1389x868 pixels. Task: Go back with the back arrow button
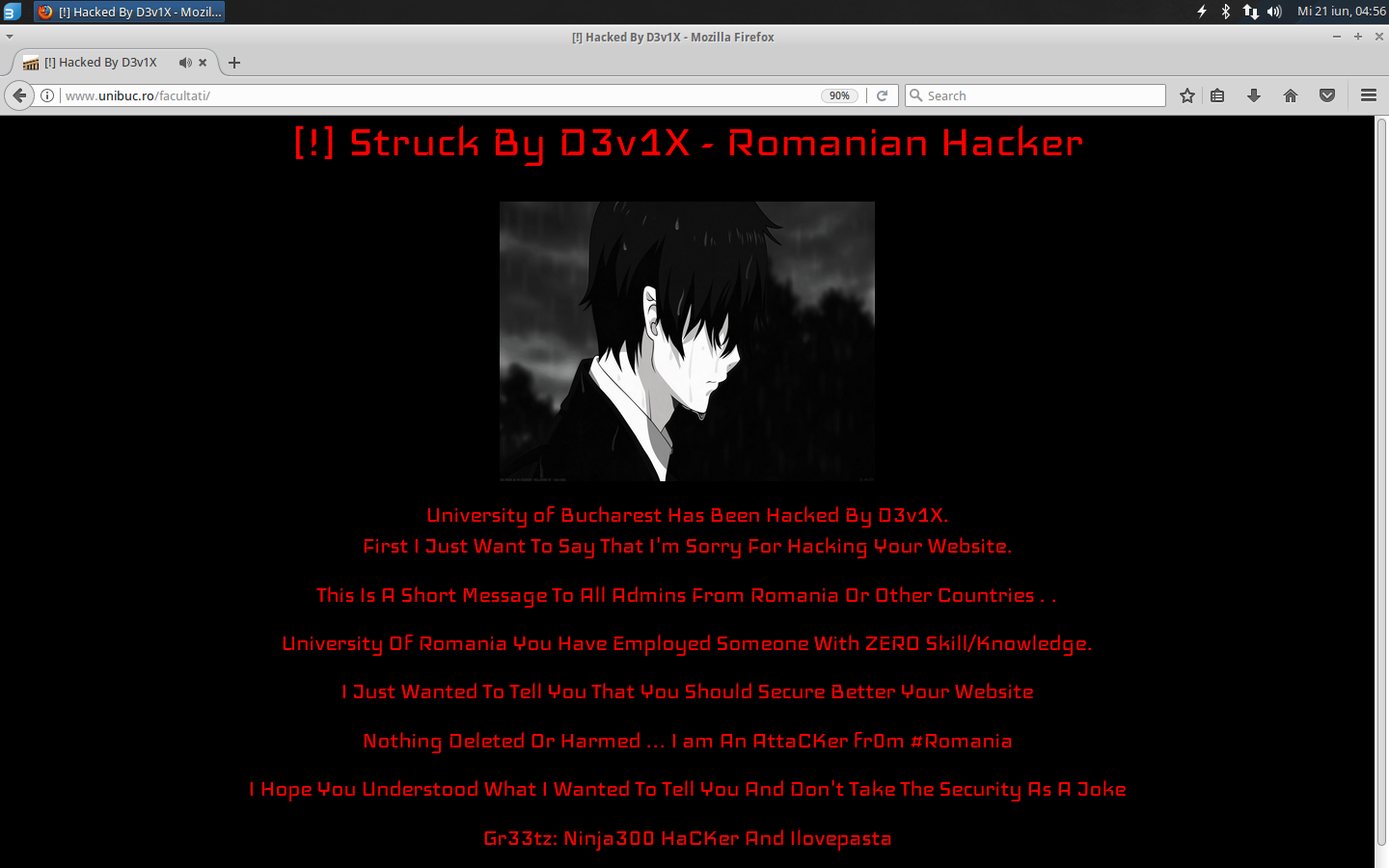click(19, 95)
